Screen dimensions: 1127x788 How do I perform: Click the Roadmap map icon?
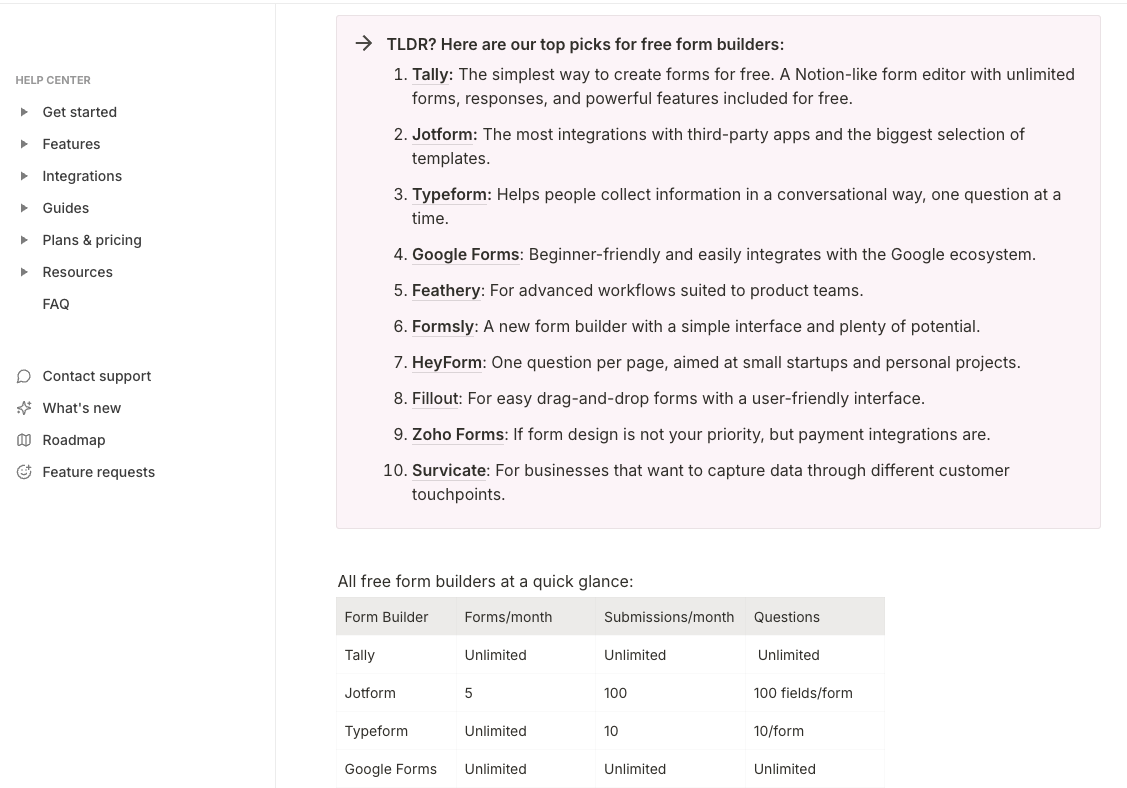click(x=24, y=440)
